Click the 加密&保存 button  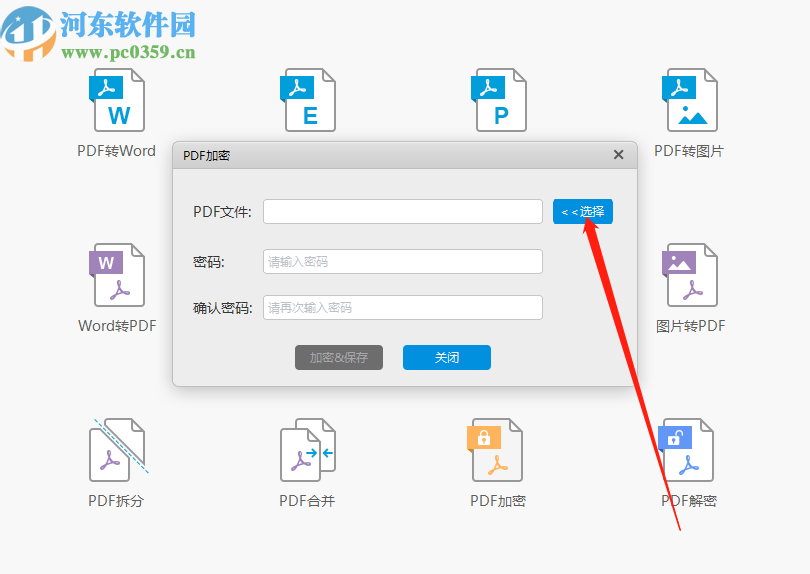[x=339, y=358]
